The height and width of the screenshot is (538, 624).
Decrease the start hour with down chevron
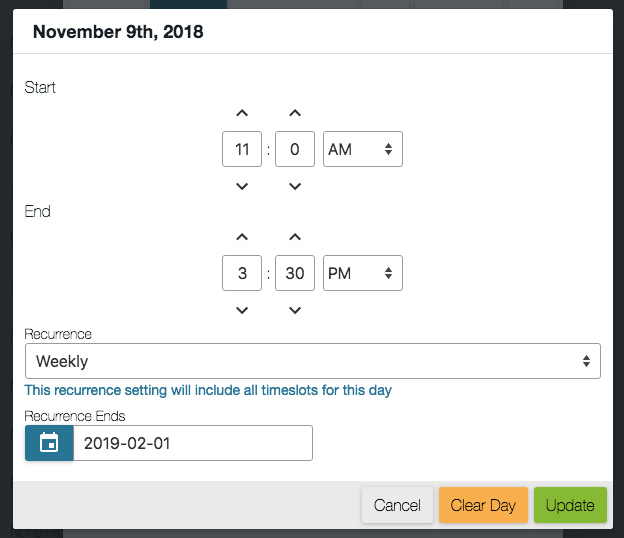pos(241,186)
